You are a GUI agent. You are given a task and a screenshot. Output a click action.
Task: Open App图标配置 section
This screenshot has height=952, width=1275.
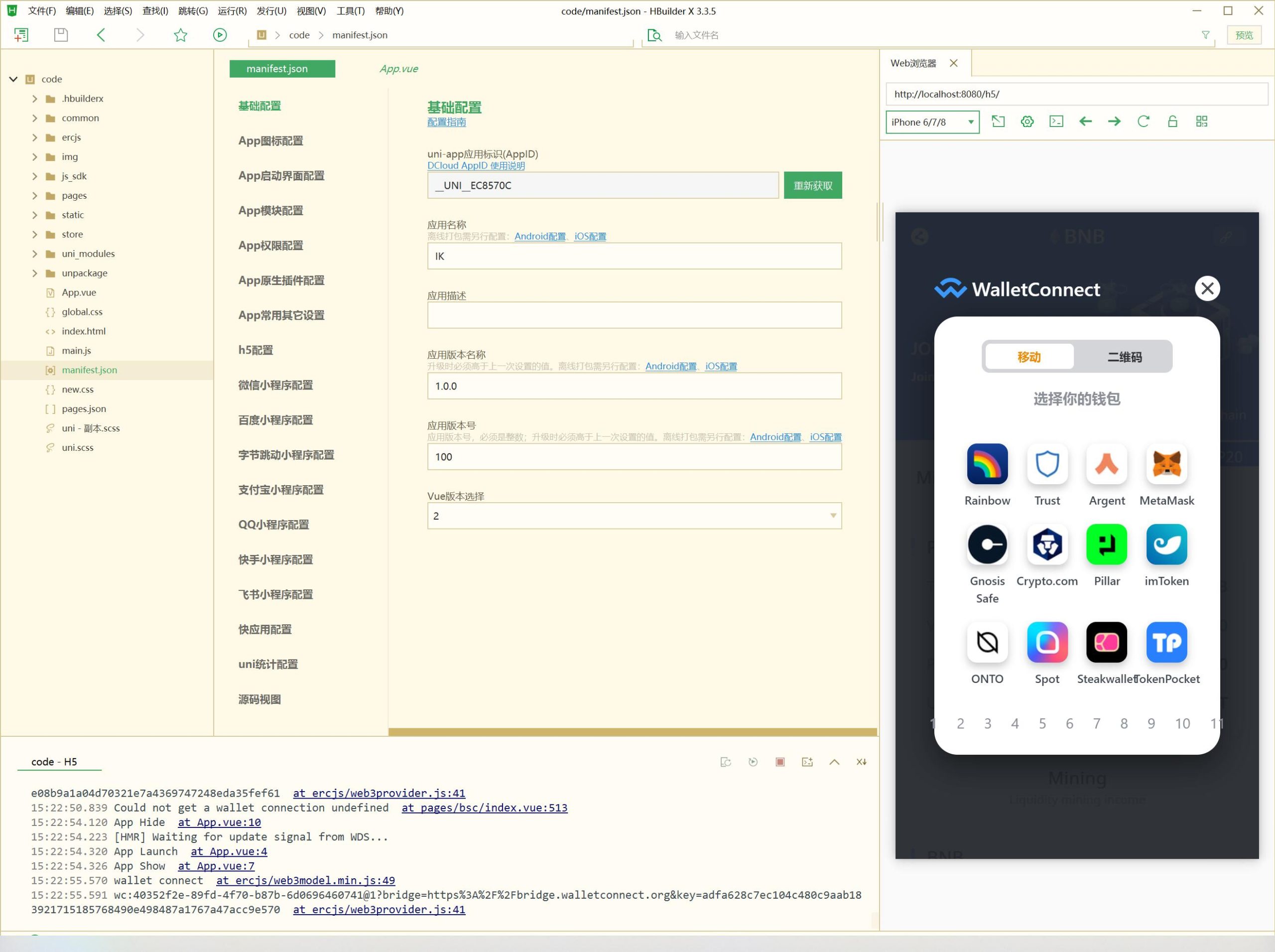pyautogui.click(x=272, y=140)
